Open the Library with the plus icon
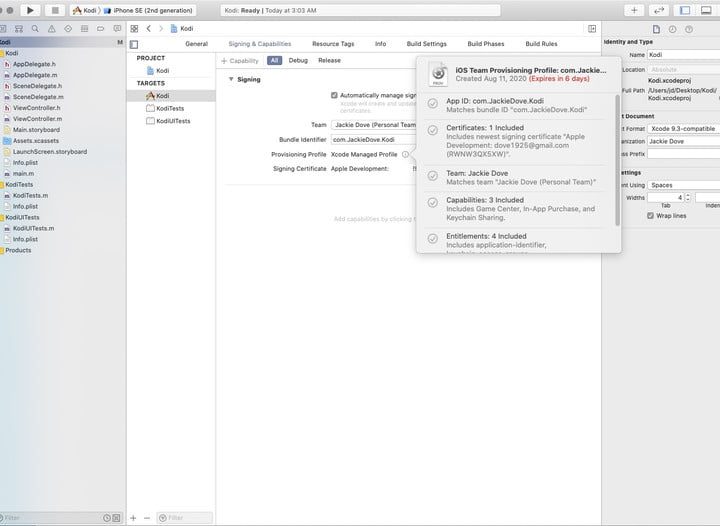This screenshot has height=526, width=720. click(635, 10)
